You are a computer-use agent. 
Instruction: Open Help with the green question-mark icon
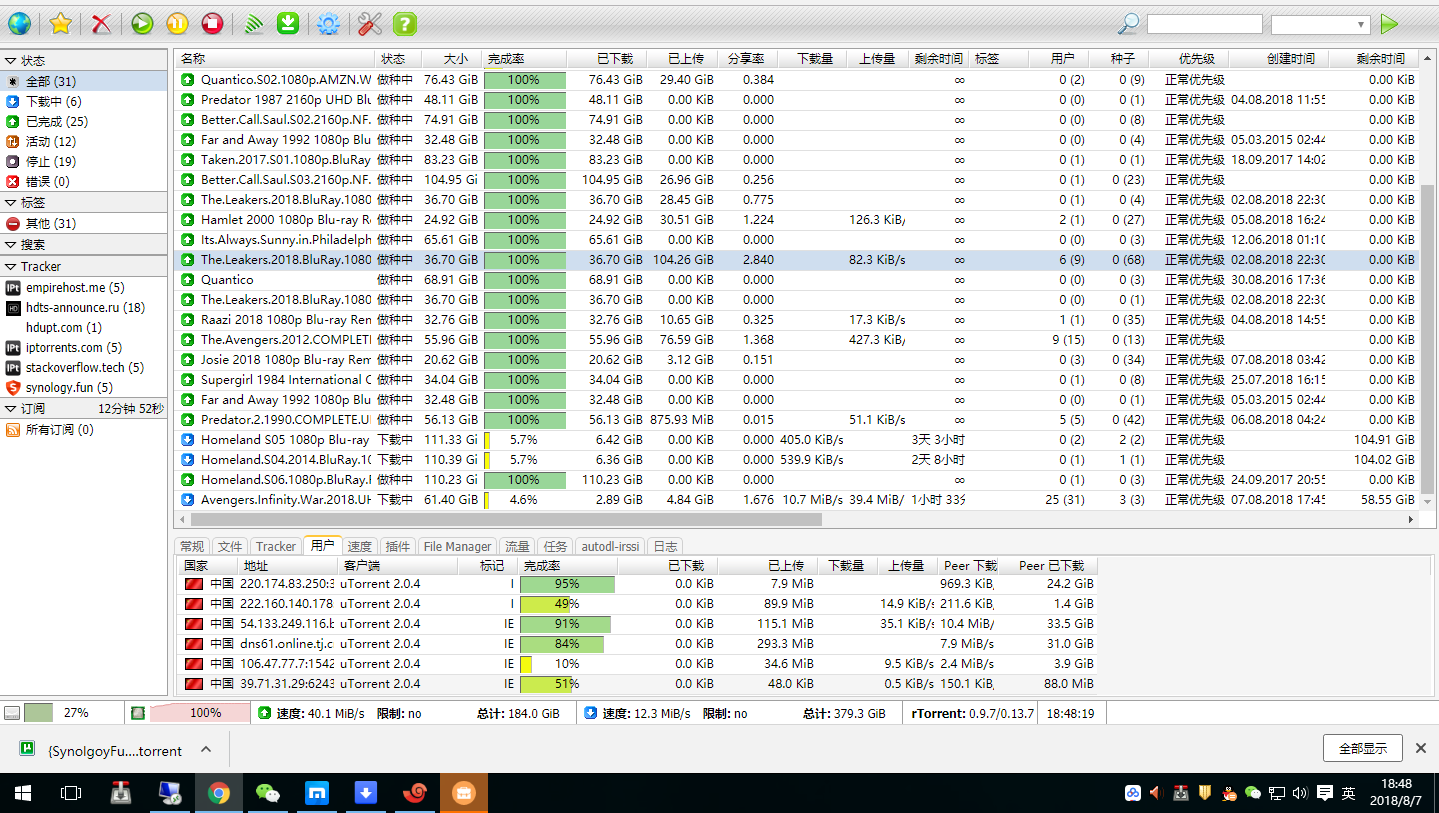(x=404, y=23)
